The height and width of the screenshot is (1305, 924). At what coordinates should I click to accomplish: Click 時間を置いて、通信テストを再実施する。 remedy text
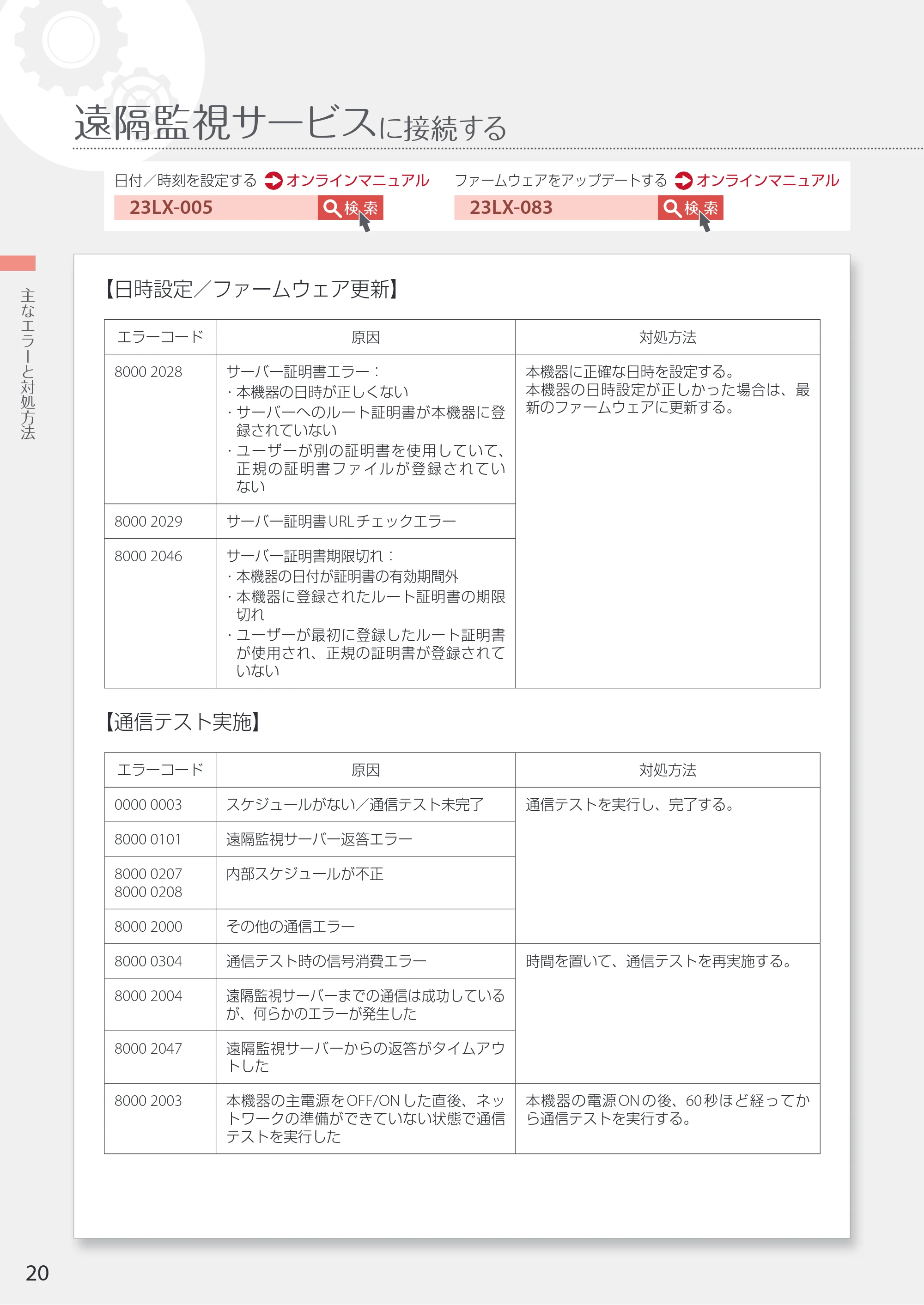[x=659, y=961]
